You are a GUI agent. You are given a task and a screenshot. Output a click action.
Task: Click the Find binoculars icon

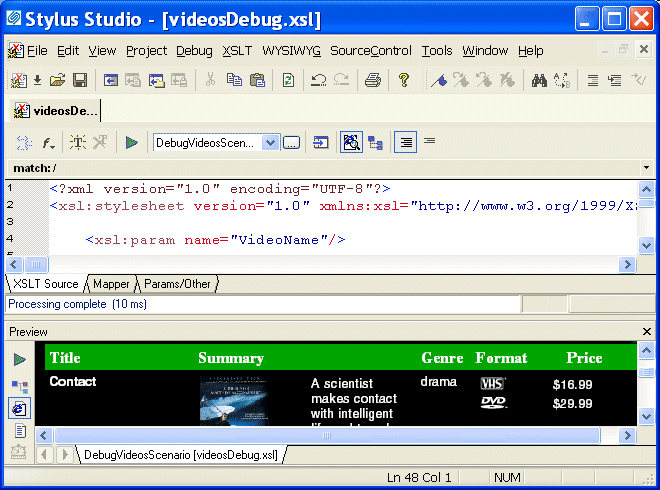(x=539, y=81)
